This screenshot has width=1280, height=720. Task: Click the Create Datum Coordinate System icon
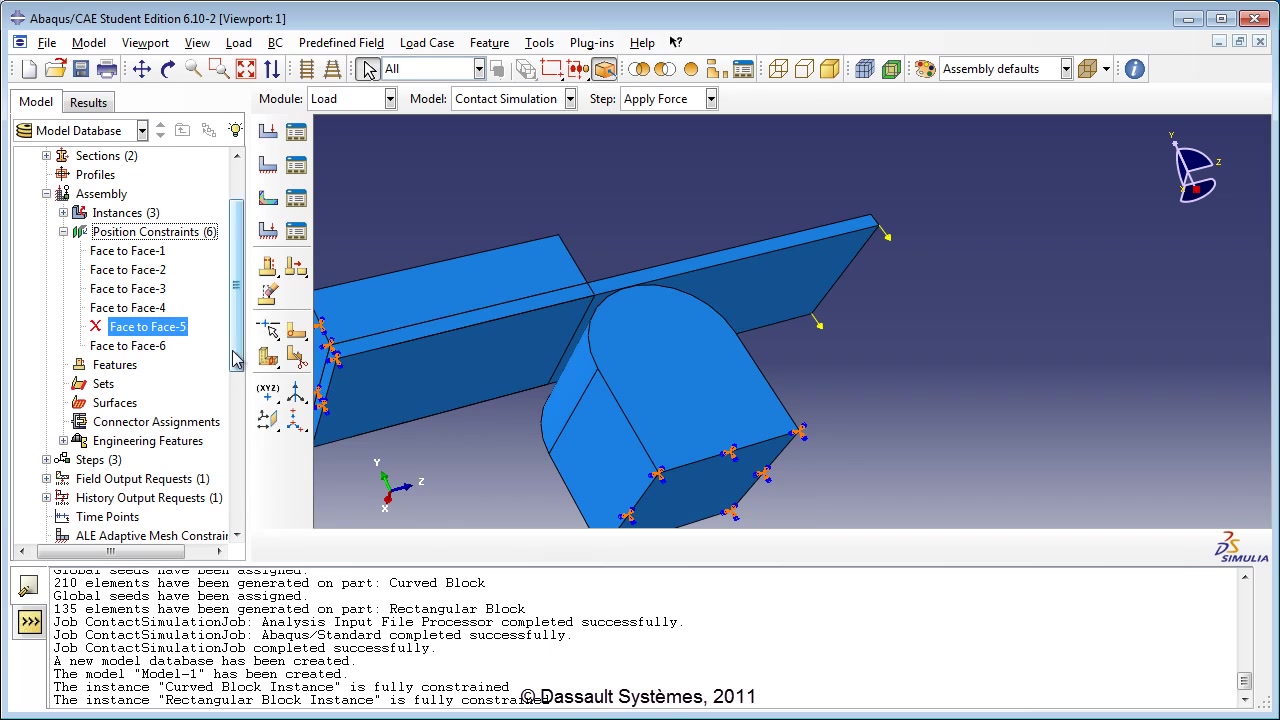pyautogui.click(x=296, y=391)
